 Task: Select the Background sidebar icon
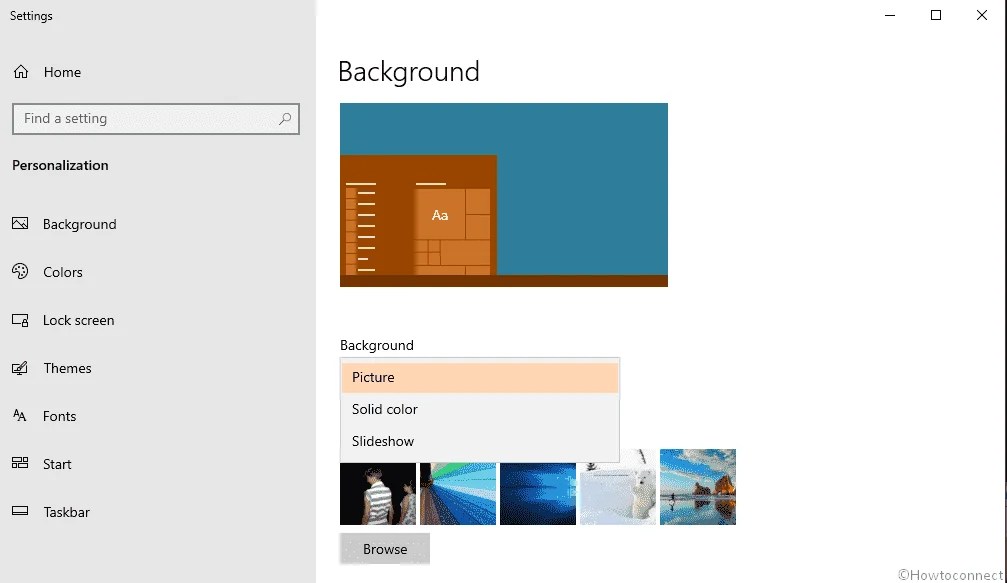tap(20, 224)
